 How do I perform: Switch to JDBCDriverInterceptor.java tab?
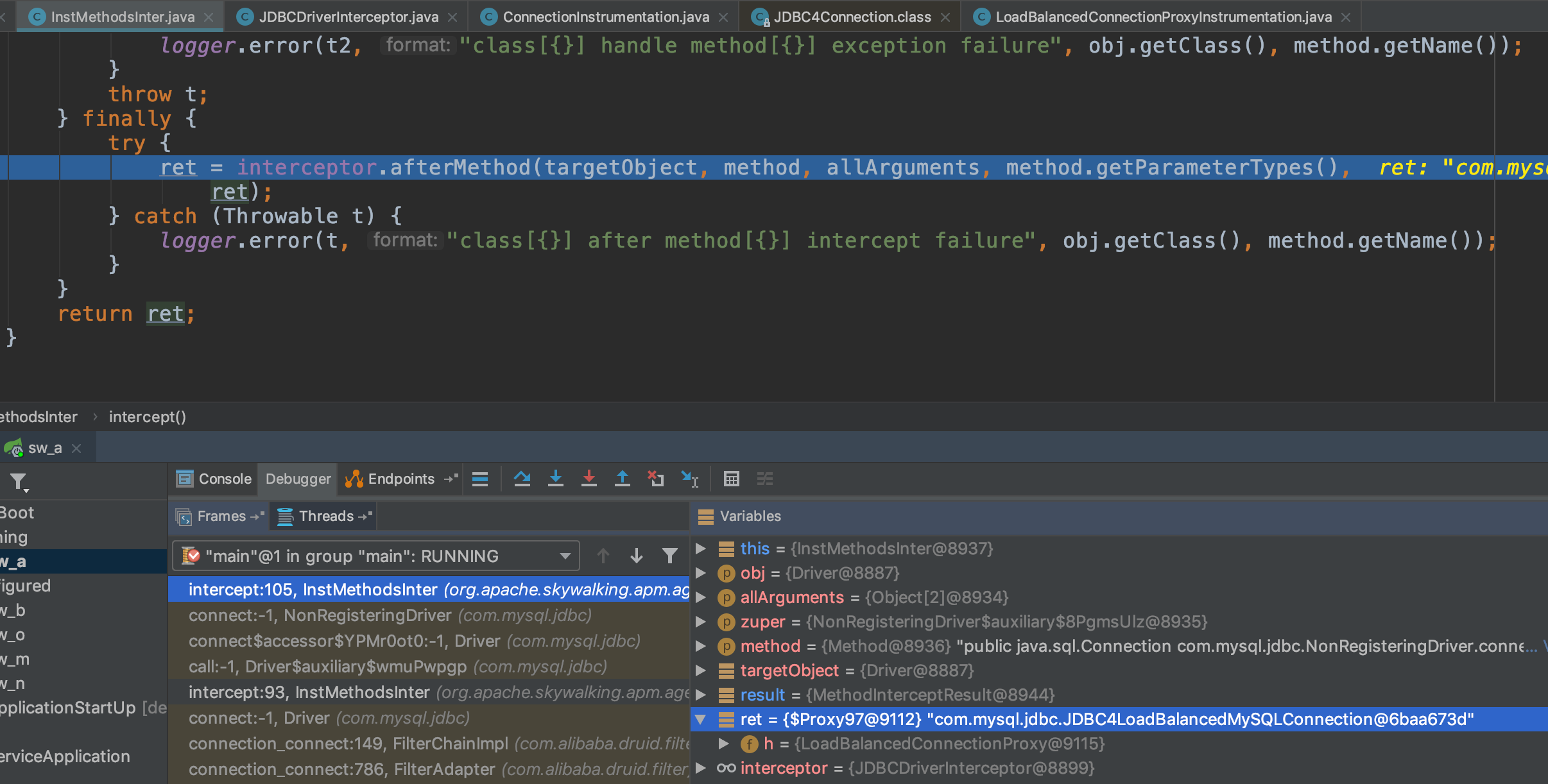click(x=348, y=17)
